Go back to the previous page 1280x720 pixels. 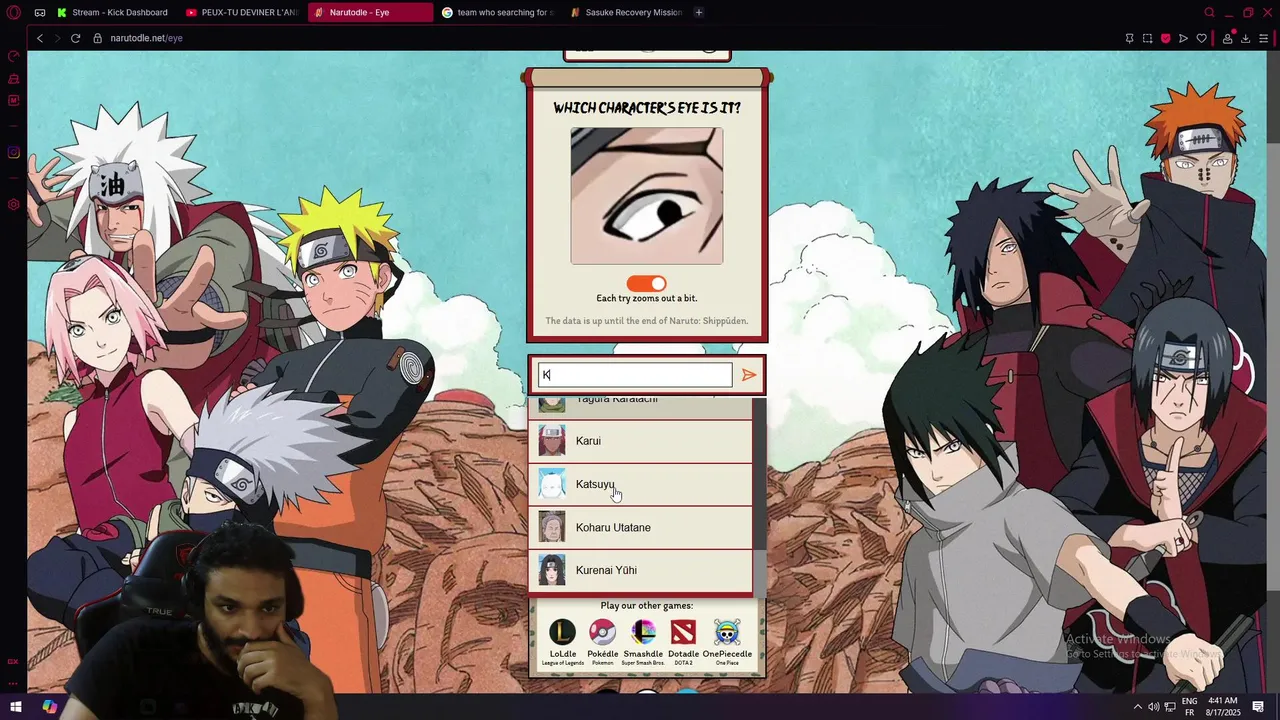point(40,38)
